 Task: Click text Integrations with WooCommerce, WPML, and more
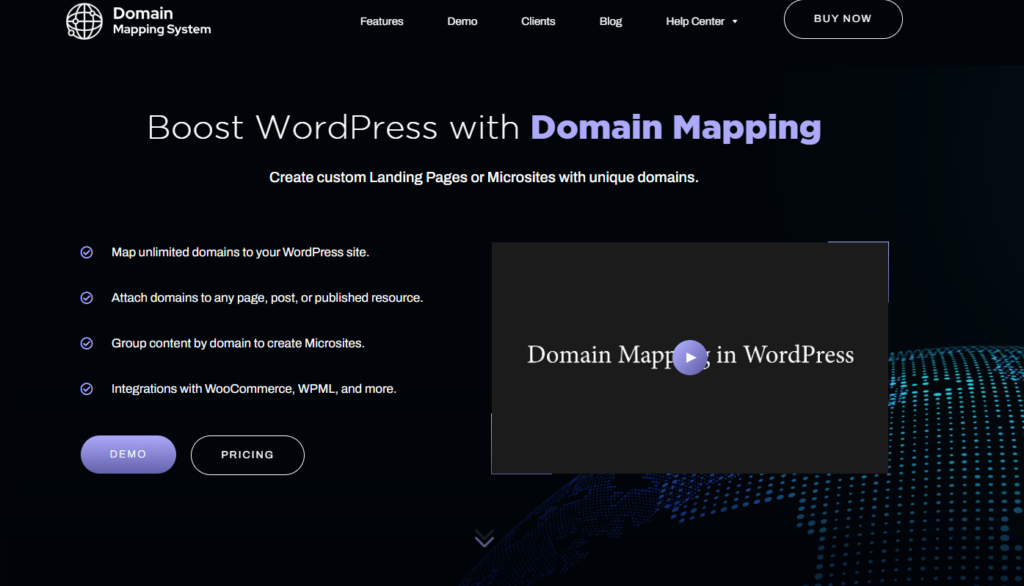(x=254, y=389)
